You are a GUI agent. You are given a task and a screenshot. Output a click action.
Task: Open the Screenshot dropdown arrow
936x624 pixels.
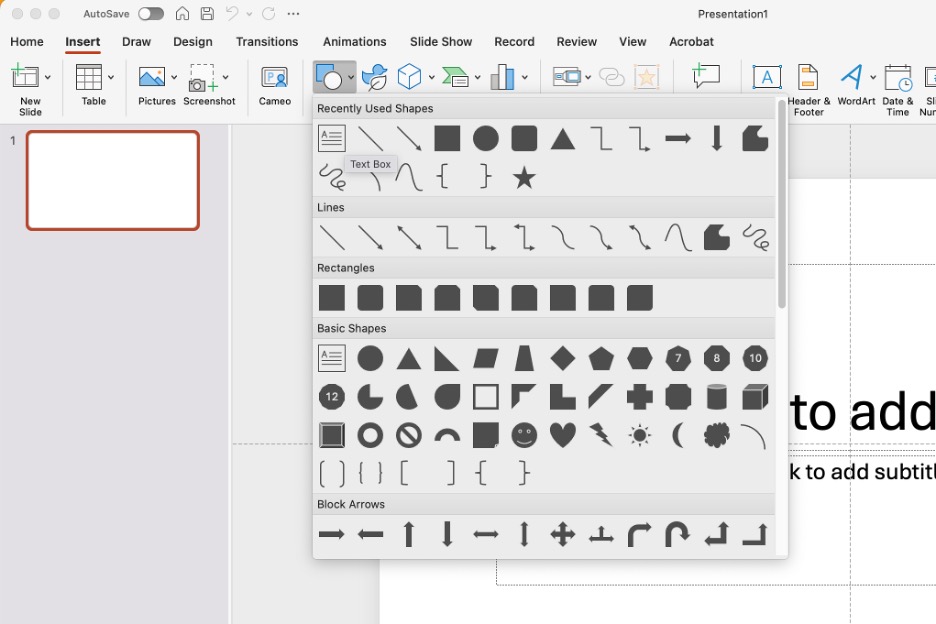click(x=226, y=77)
